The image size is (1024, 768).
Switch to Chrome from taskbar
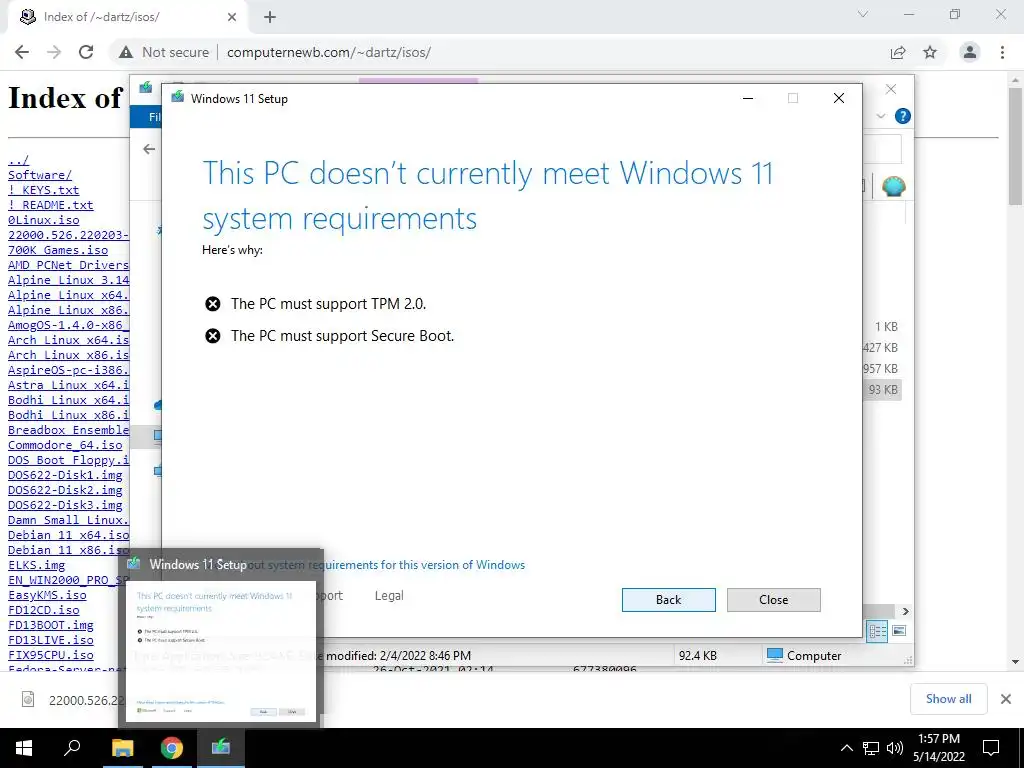[172, 748]
